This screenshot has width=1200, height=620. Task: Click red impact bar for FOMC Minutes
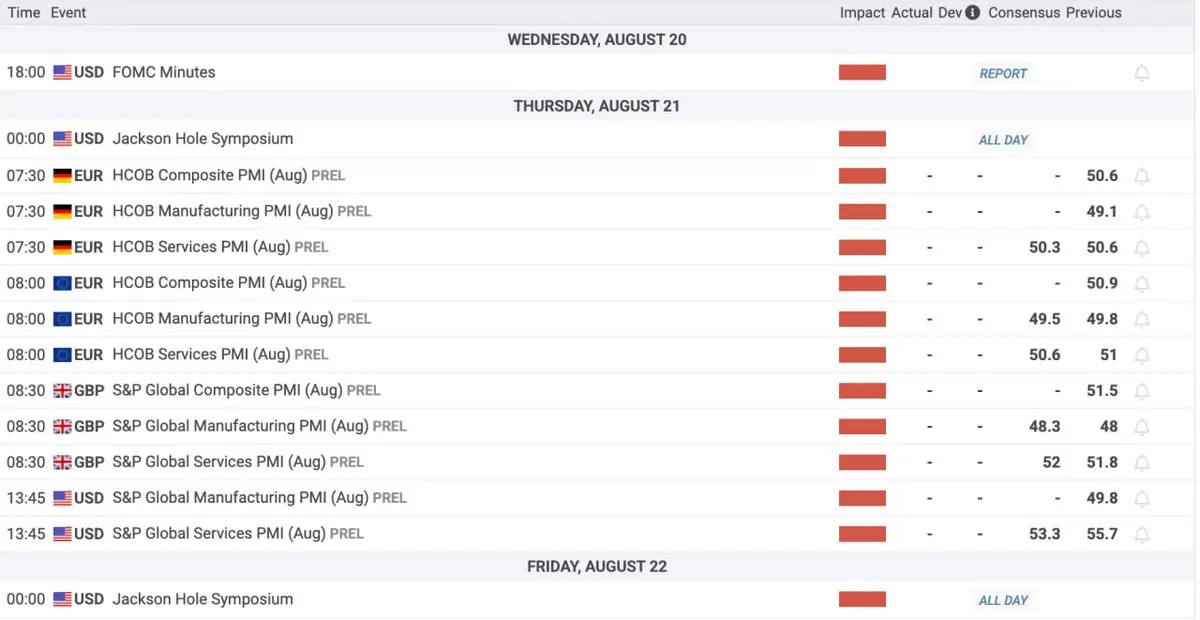tap(862, 72)
